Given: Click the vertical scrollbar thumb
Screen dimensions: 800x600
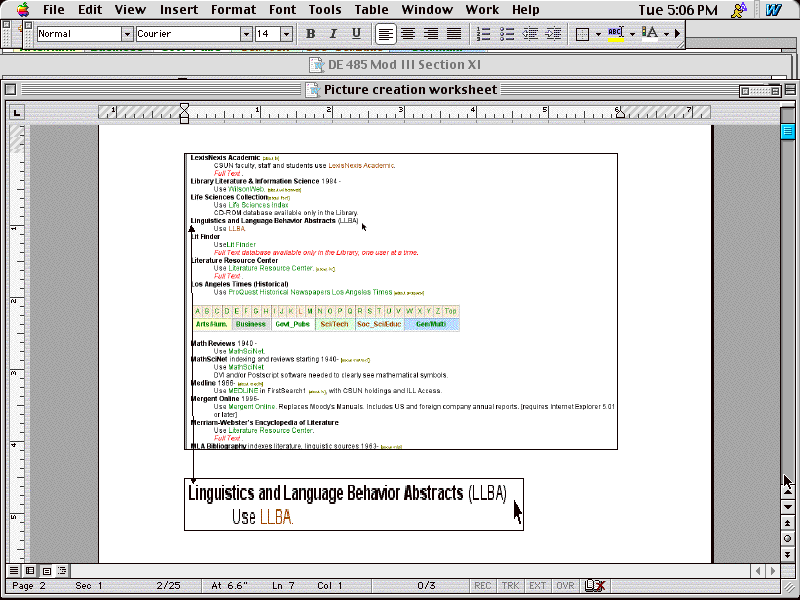Looking at the screenshot, I should (x=787, y=131).
